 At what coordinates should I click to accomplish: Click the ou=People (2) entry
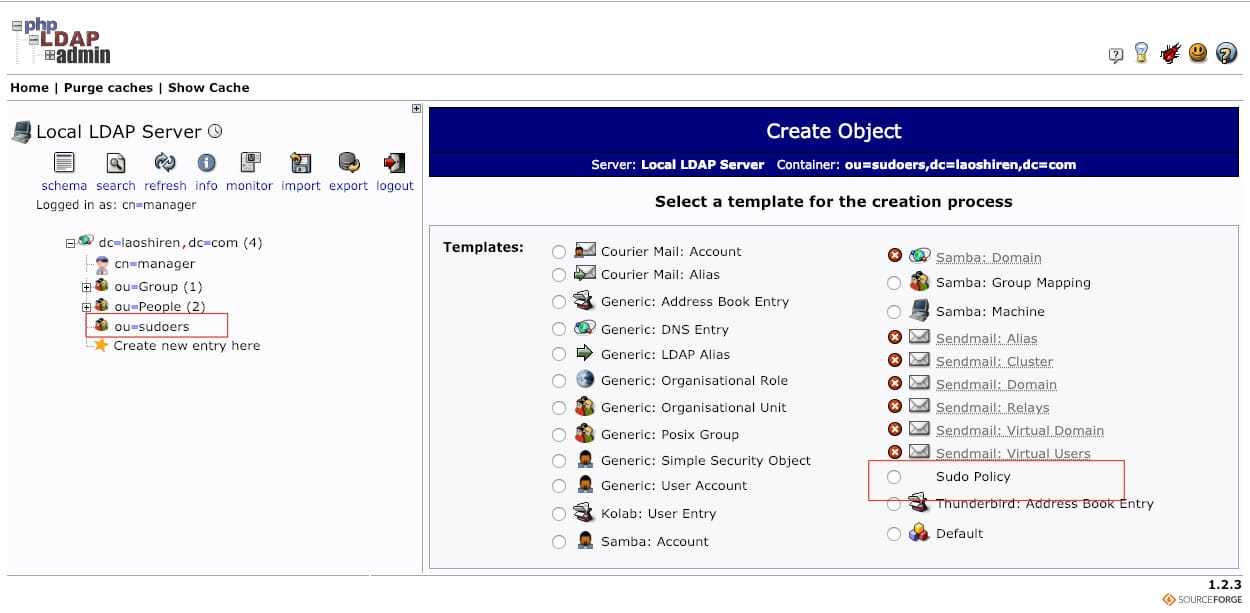(x=160, y=306)
